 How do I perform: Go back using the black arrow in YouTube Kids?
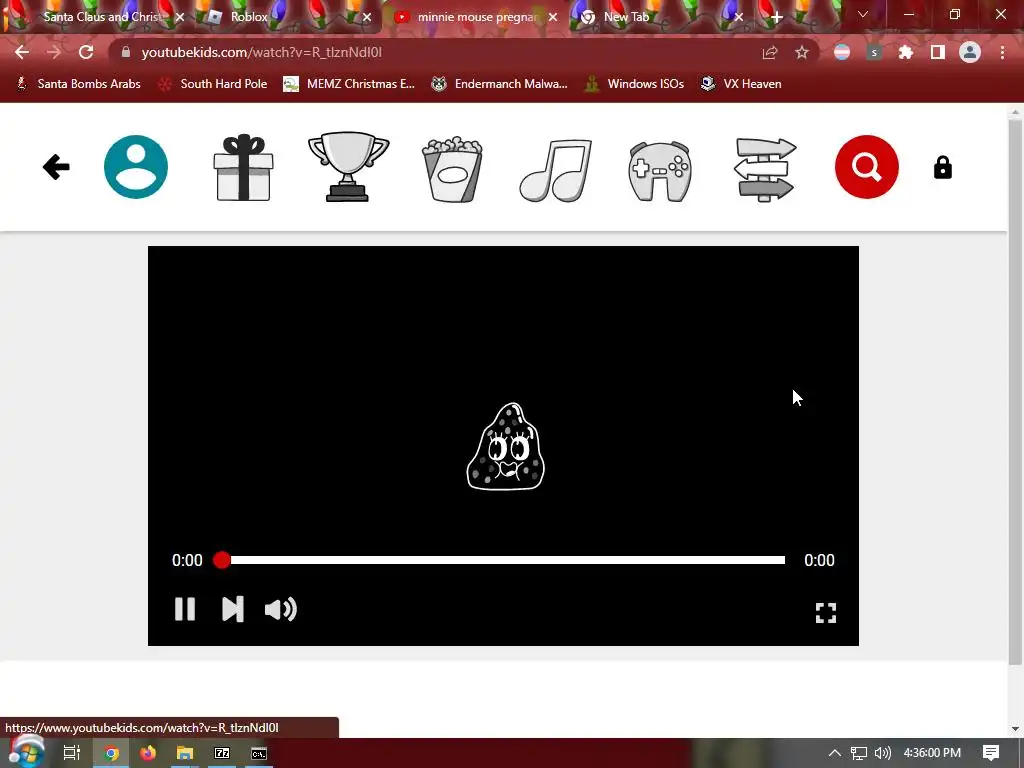(x=56, y=167)
